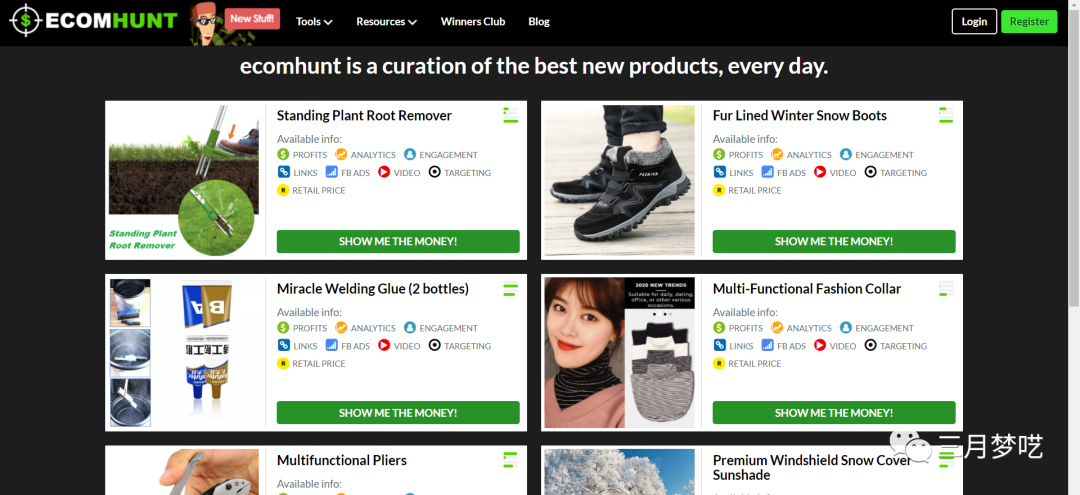The height and width of the screenshot is (495, 1080).
Task: Click the Video play icon under Fur Lined Winter Snow Boots
Action: click(820, 173)
